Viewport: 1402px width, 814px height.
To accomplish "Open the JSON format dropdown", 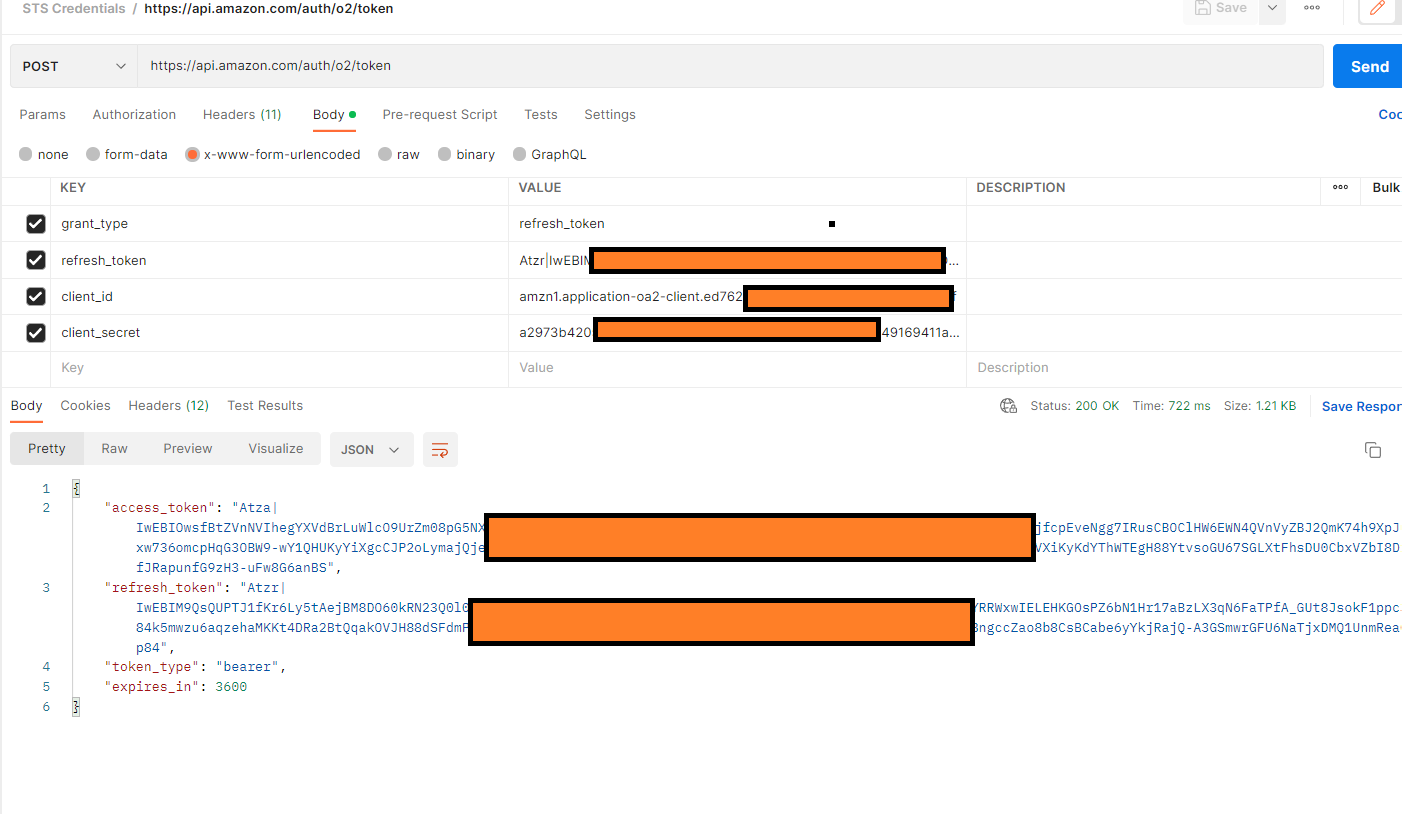I will tap(371, 450).
